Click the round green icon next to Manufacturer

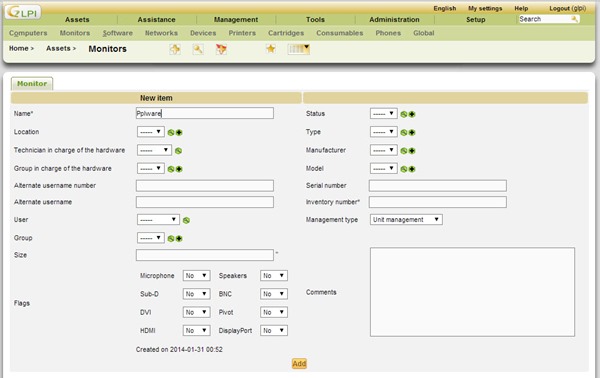pyautogui.click(x=404, y=151)
